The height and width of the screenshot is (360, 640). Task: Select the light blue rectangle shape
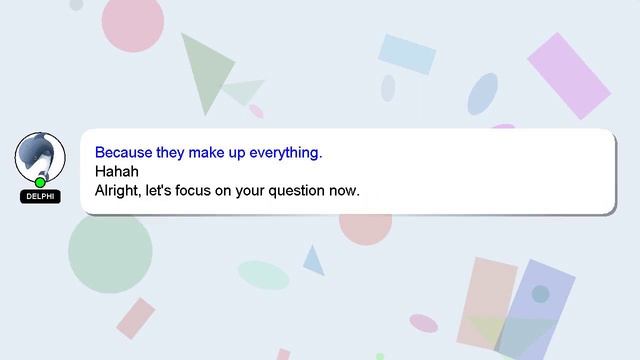coord(407,54)
